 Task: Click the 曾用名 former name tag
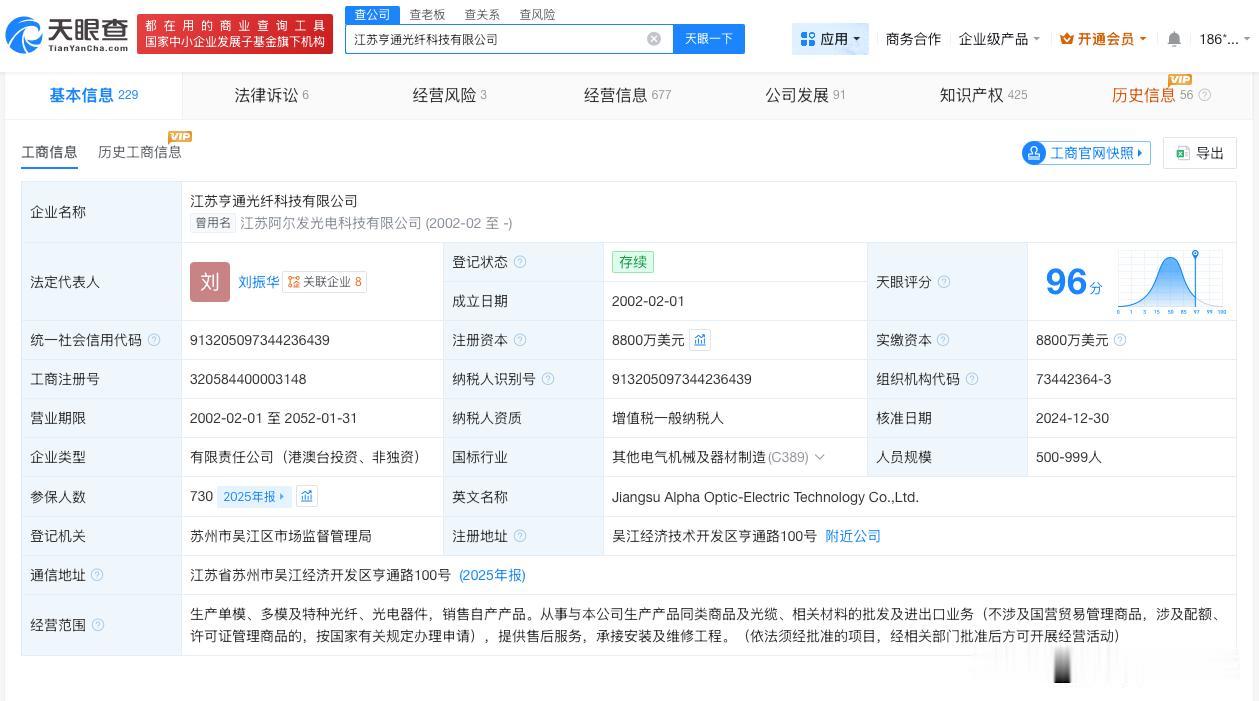coord(213,223)
